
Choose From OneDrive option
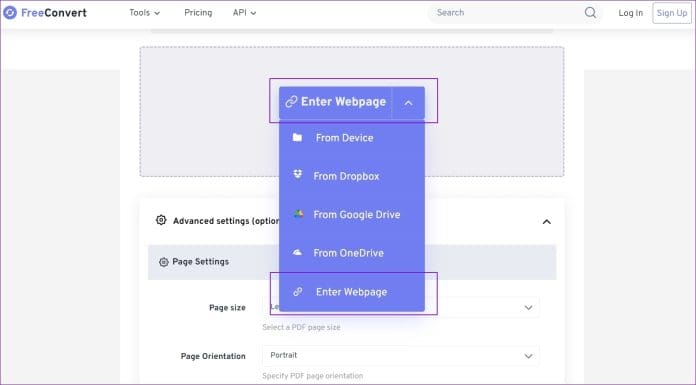point(352,253)
